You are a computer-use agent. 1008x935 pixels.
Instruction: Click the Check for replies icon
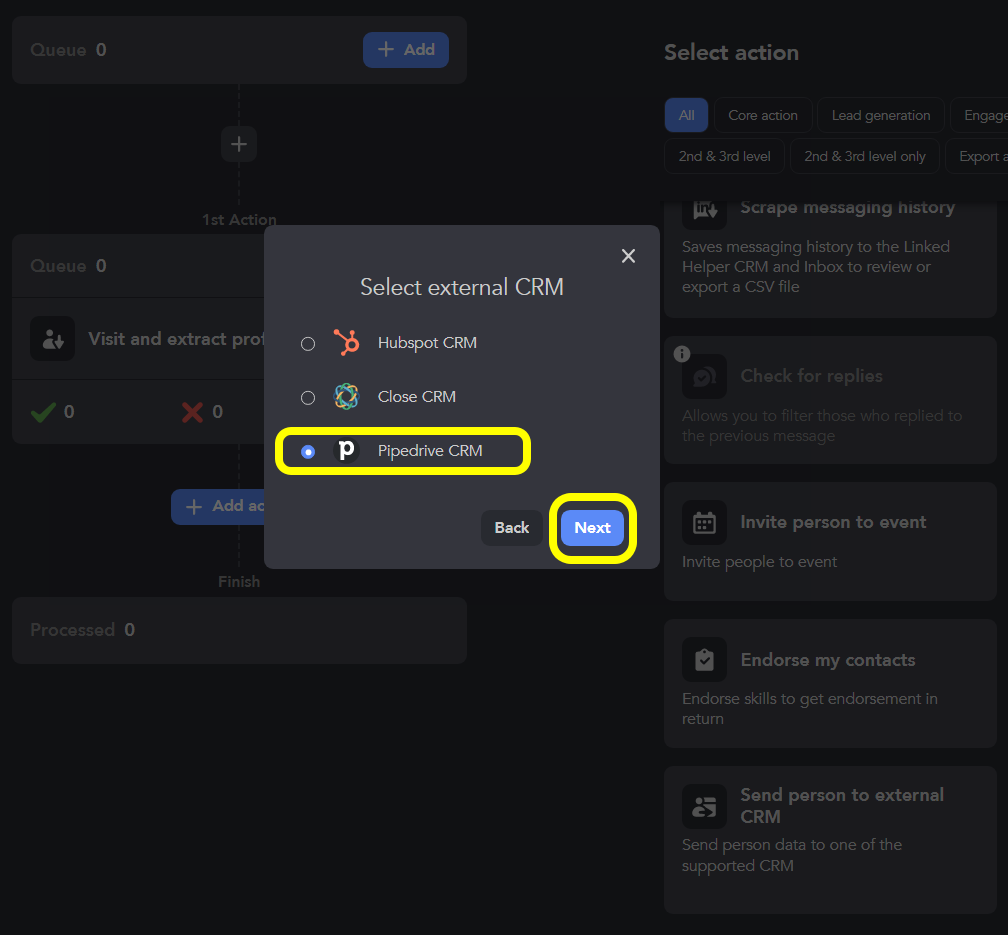[x=705, y=377]
